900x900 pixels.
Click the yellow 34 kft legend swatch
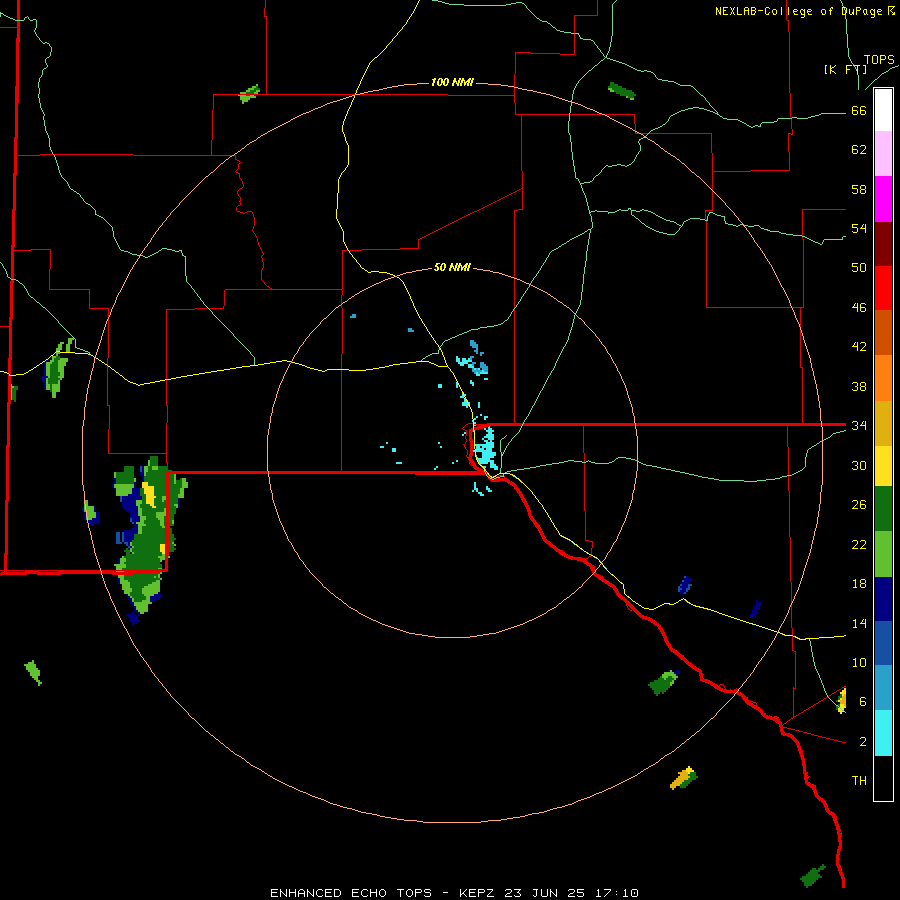(883, 466)
